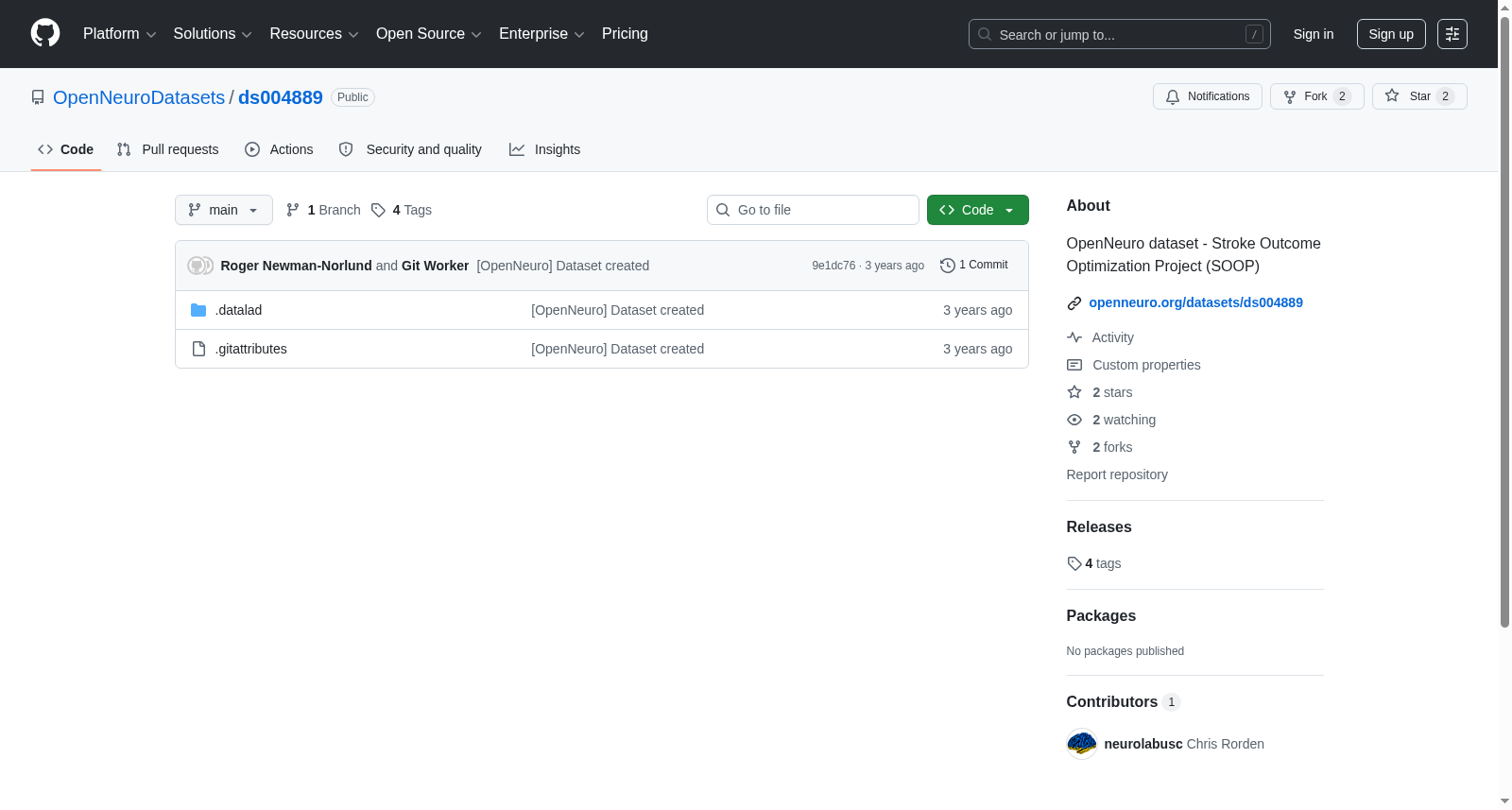Image resolution: width=1512 pixels, height=810 pixels.
Task: Open the Contributors heading link
Action: [x=1123, y=702]
